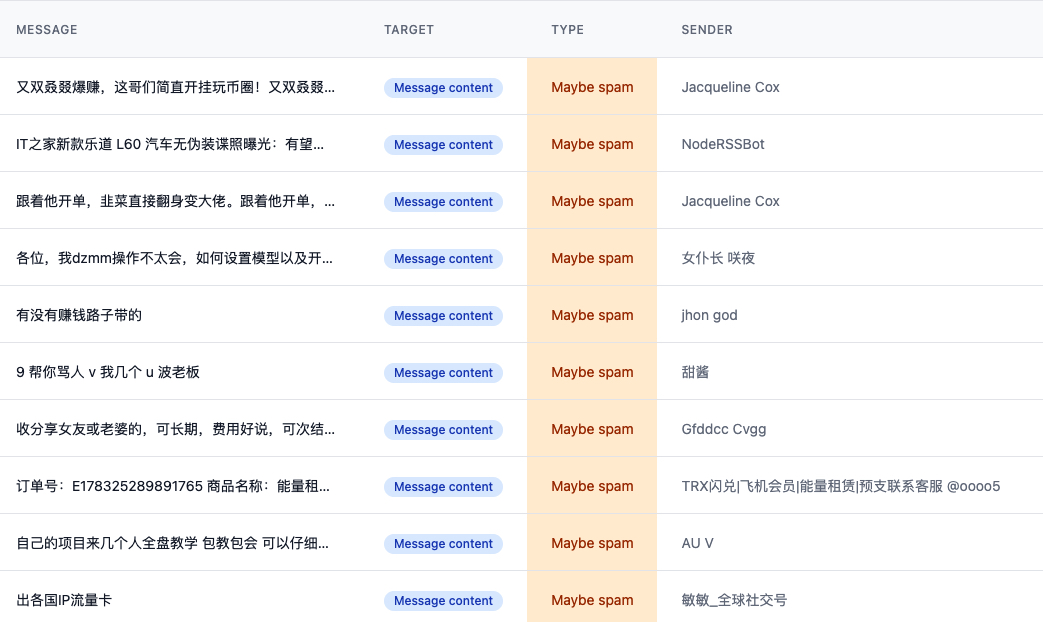Open message starting with 自己的项目来几个人全盘教学

point(172,544)
